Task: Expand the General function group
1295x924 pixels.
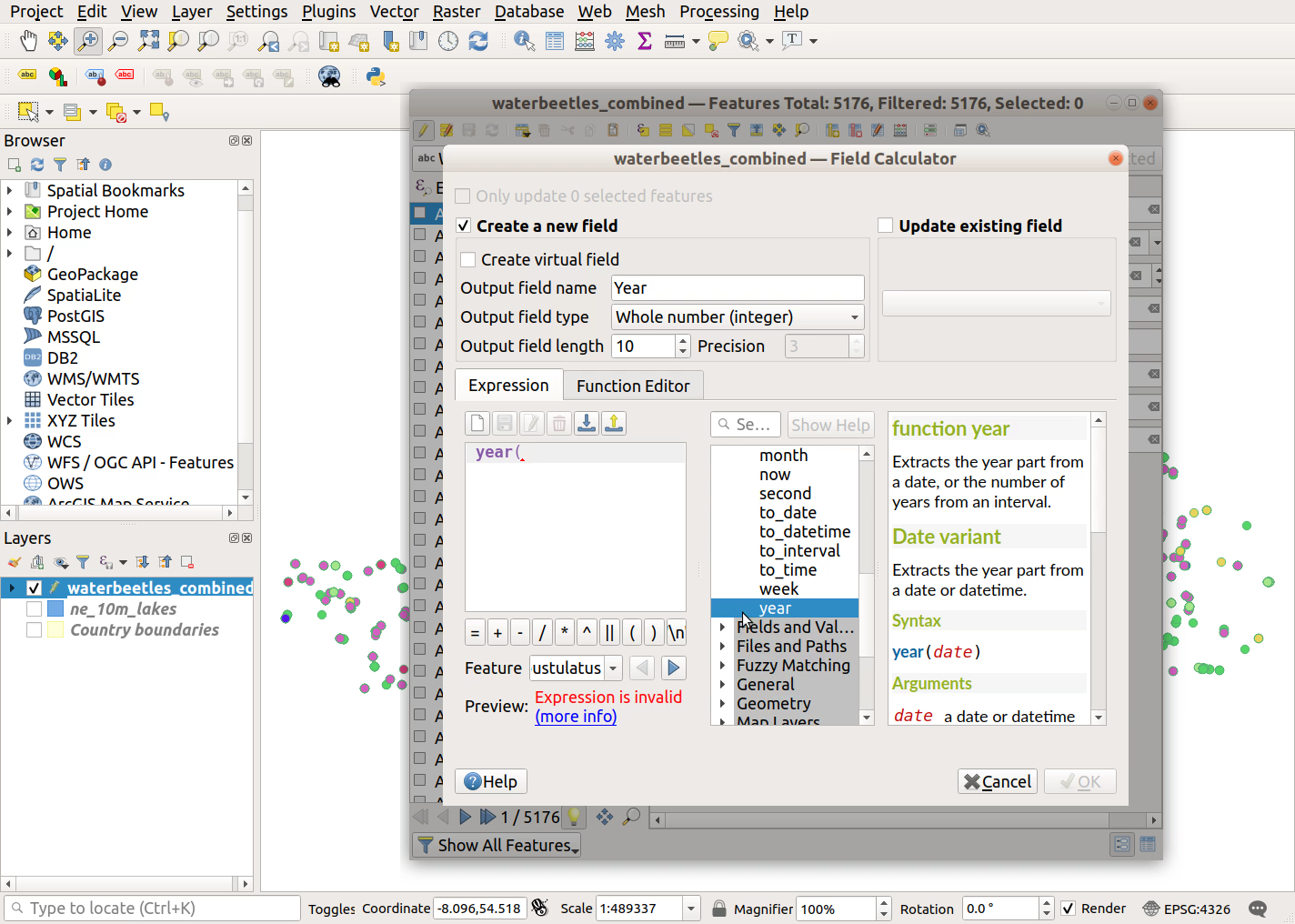Action: pos(723,685)
